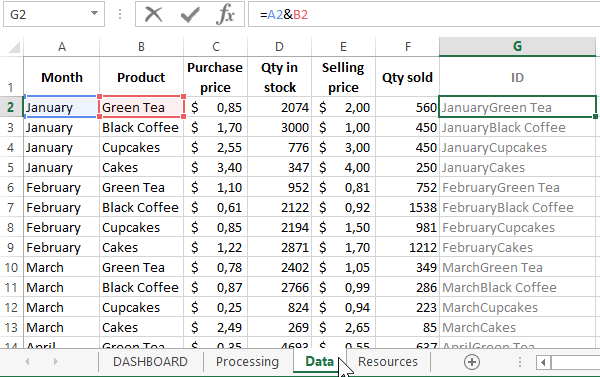Image resolution: width=600 pixels, height=377 pixels.
Task: Open the Name Box dropdown arrow
Action: pyautogui.click(x=94, y=13)
